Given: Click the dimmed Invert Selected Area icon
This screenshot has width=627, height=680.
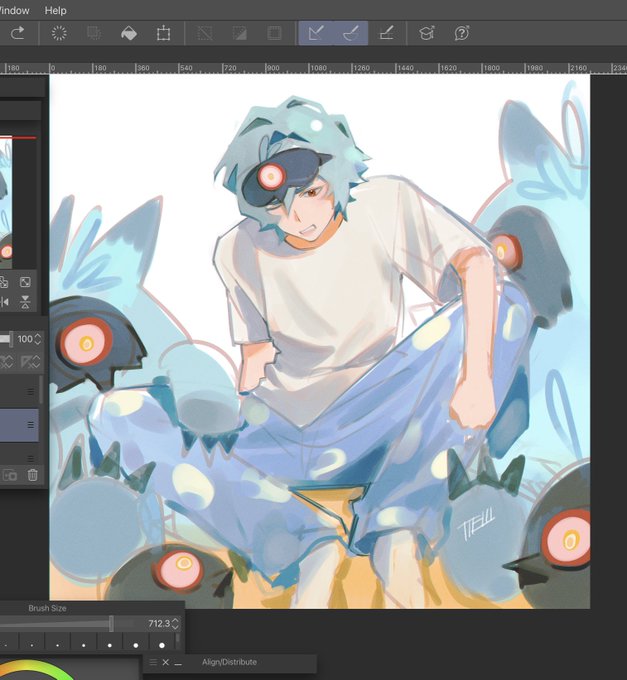Looking at the screenshot, I should (x=239, y=33).
